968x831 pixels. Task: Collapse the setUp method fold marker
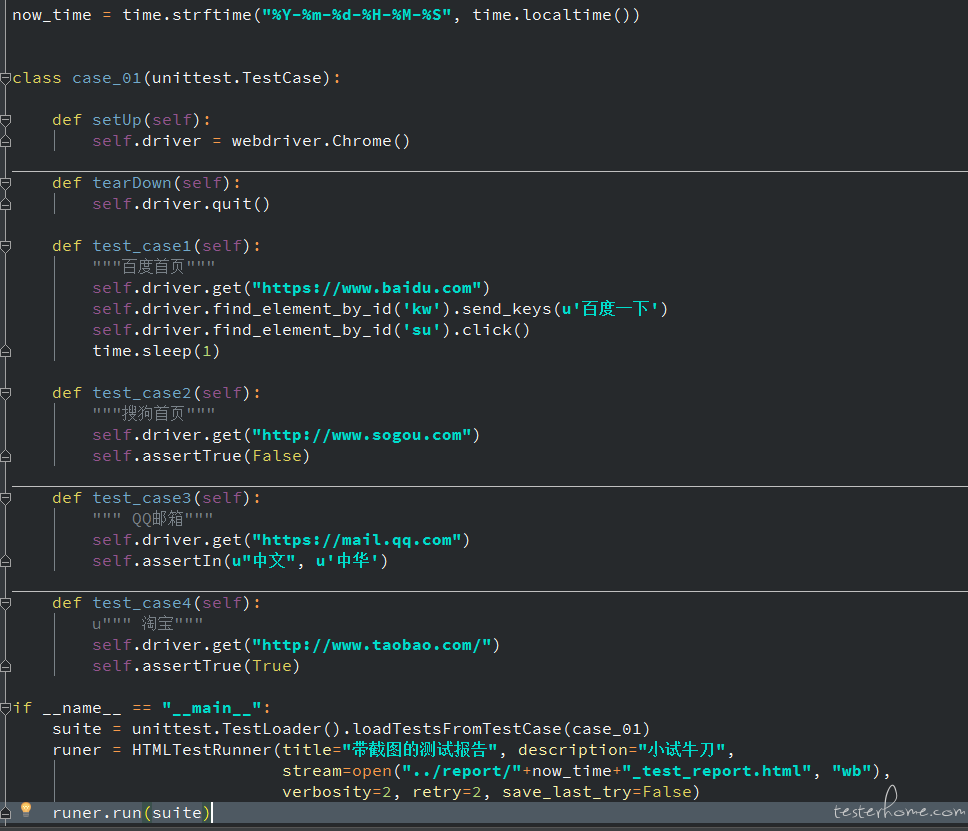coord(6,120)
